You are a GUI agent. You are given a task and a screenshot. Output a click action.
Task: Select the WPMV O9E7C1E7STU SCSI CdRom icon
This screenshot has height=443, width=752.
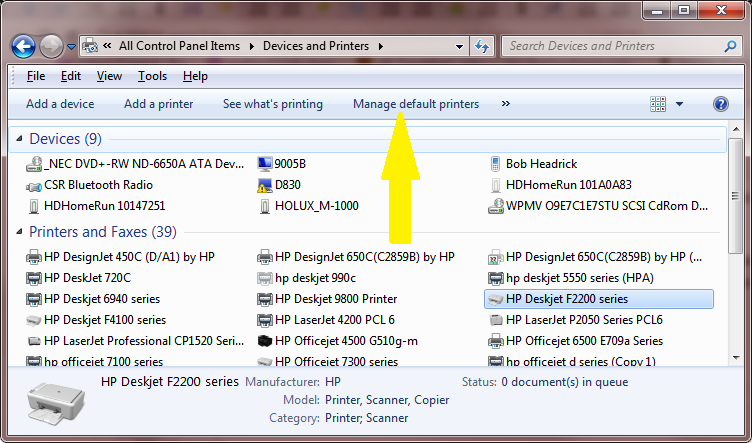(x=496, y=206)
